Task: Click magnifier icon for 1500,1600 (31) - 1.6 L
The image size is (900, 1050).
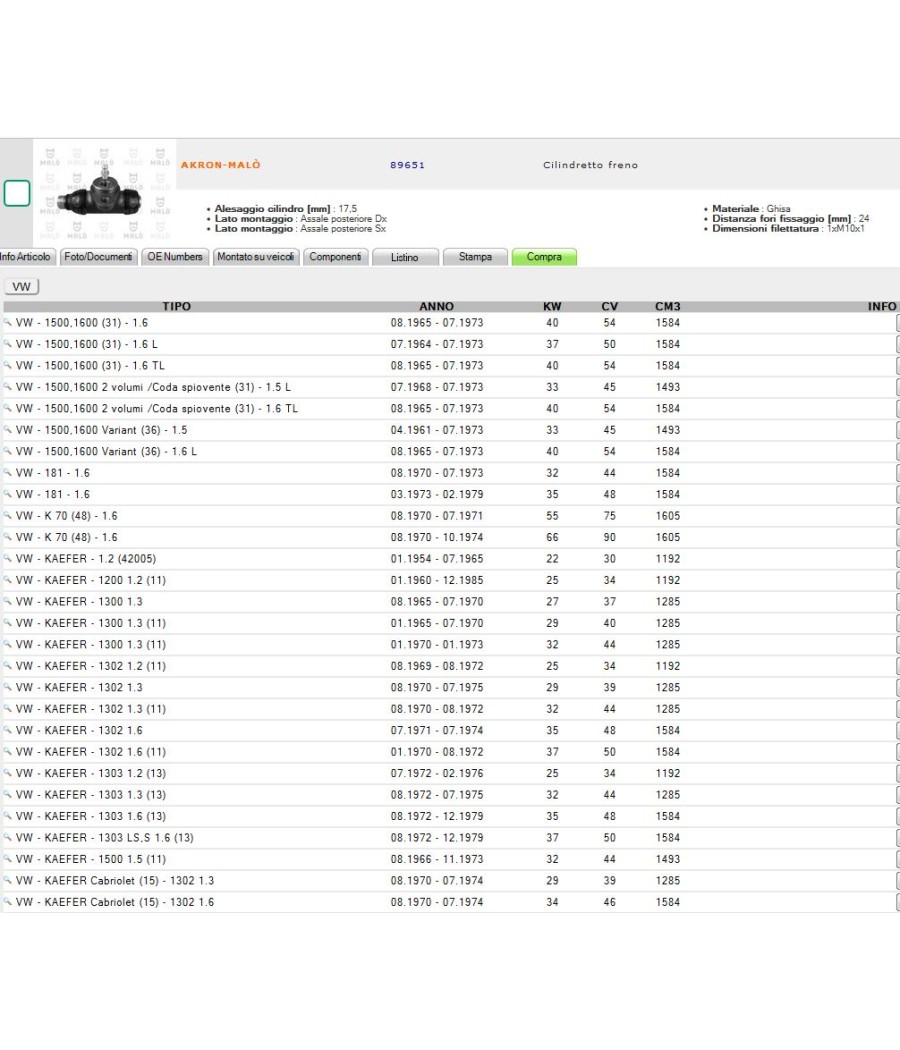Action: [x=8, y=344]
